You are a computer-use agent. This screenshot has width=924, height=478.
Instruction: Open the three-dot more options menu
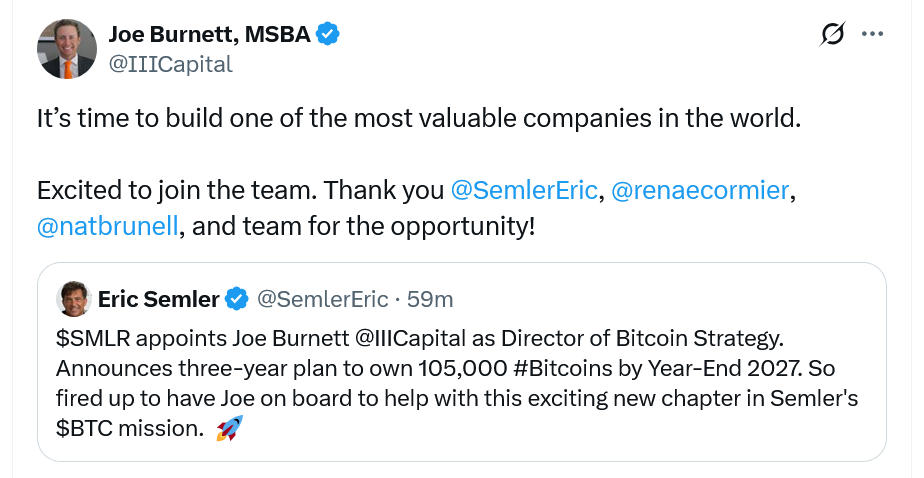[872, 35]
